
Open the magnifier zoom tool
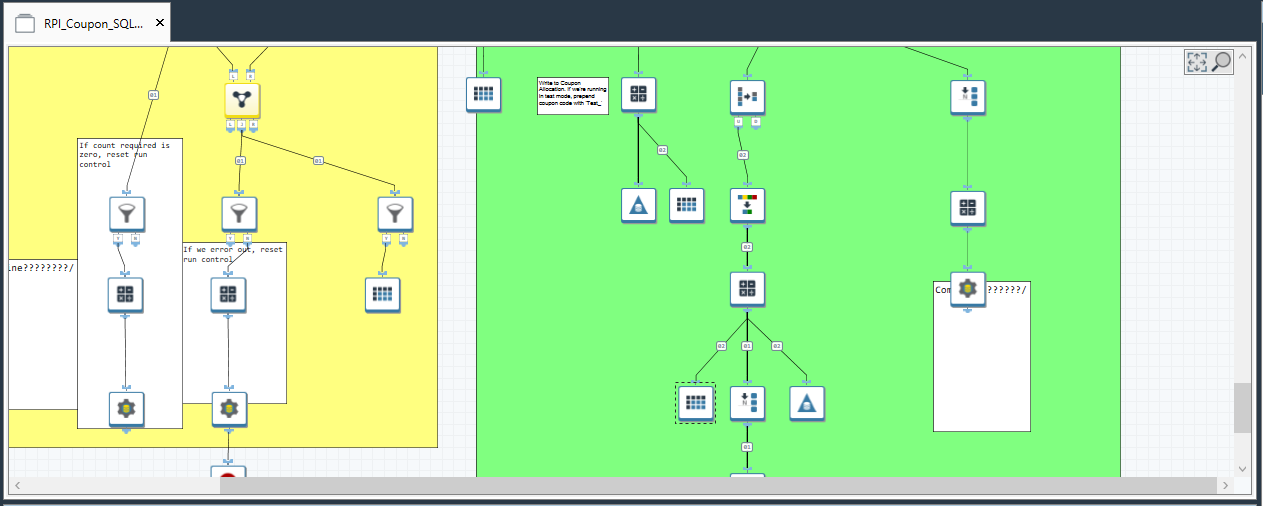[x=1221, y=62]
